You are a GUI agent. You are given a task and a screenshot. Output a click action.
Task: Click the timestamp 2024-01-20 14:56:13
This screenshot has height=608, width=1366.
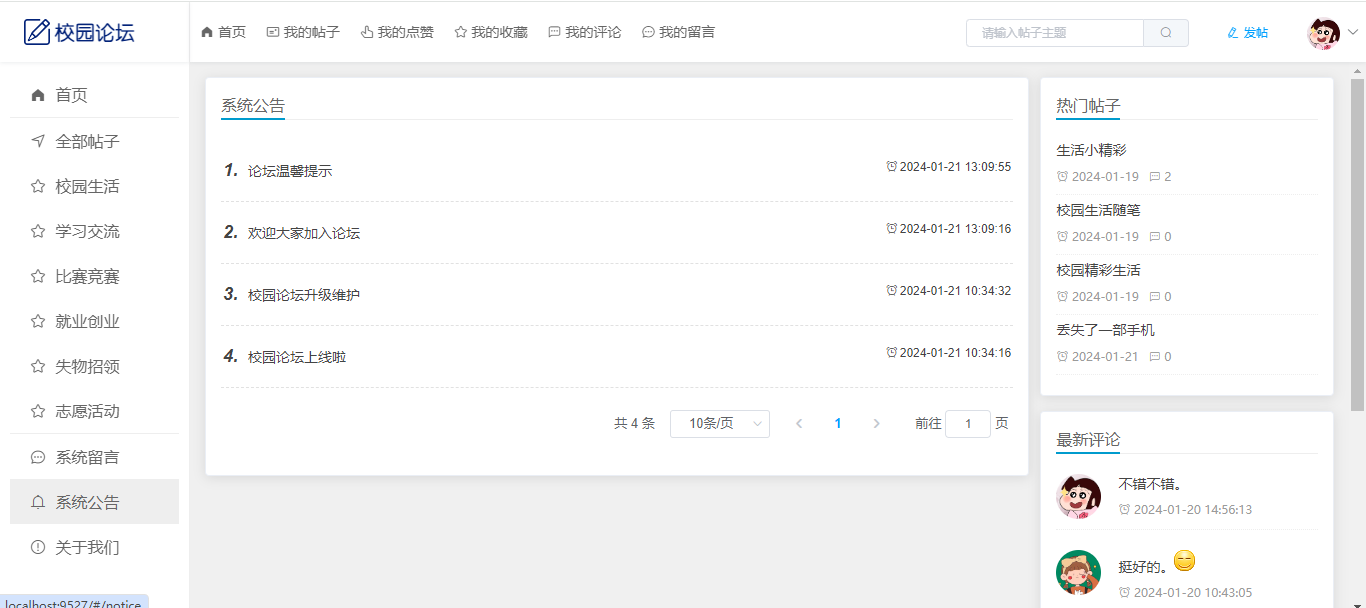coord(1192,509)
